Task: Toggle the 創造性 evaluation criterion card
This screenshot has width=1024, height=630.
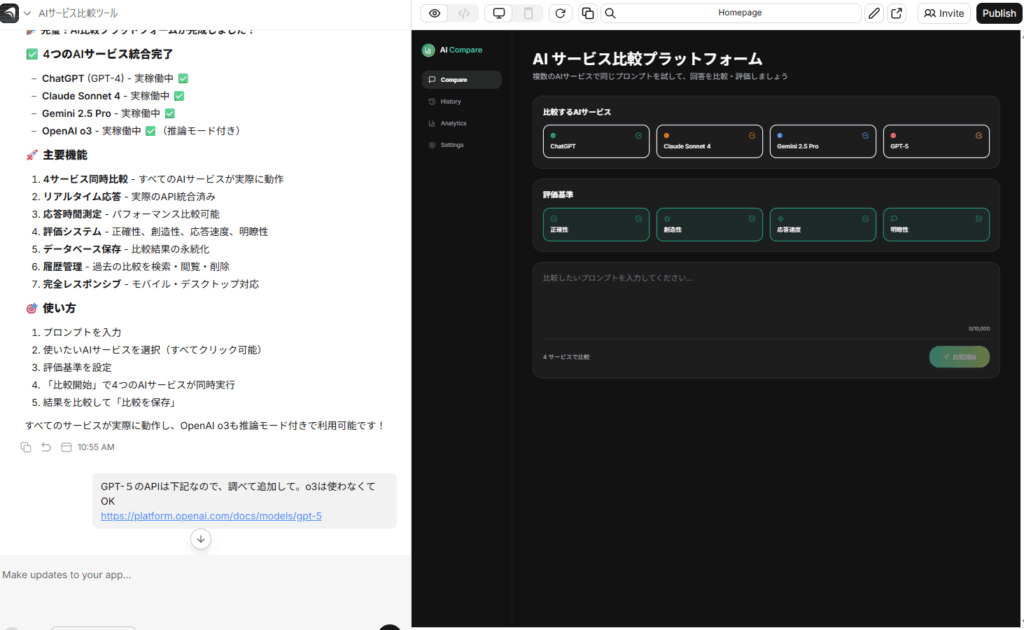Action: (709, 225)
